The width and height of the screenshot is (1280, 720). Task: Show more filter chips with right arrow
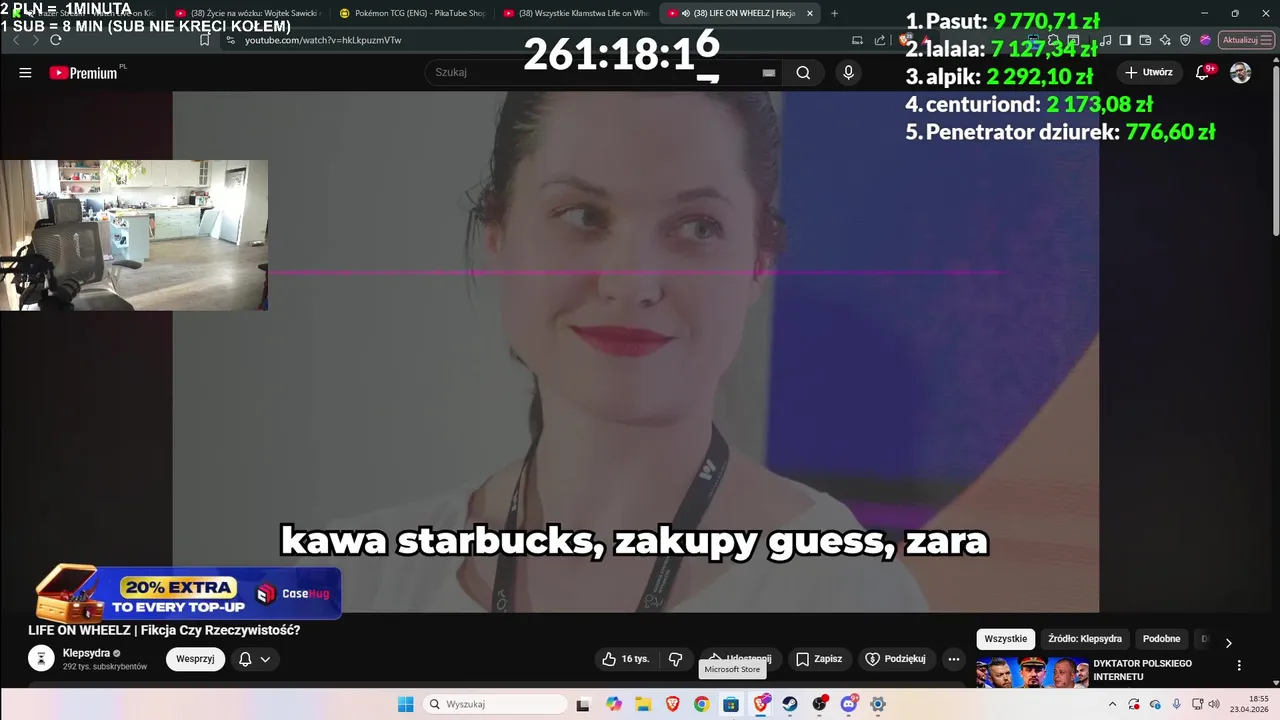1229,642
